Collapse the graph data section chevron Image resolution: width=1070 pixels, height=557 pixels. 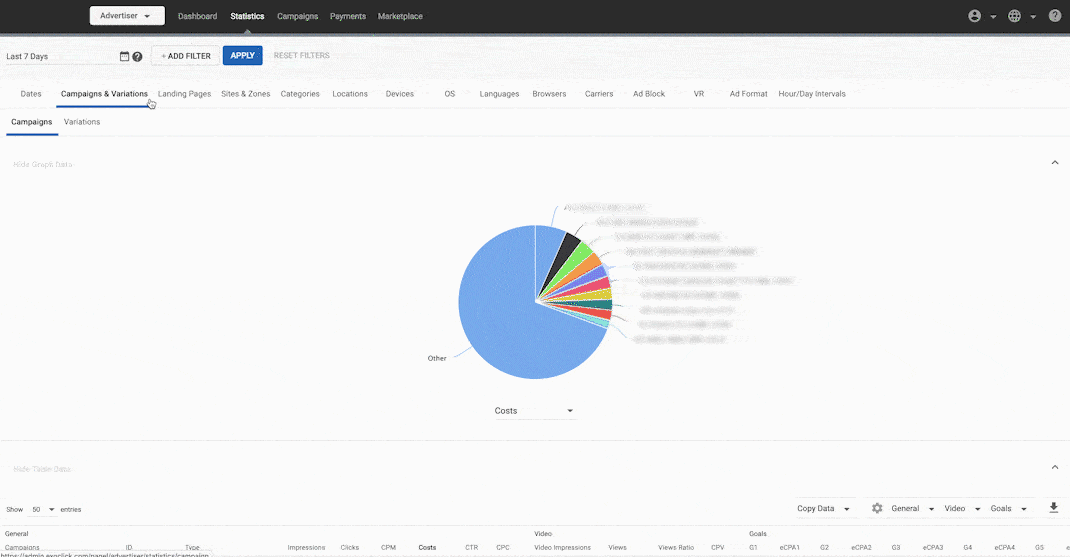[x=1054, y=163]
